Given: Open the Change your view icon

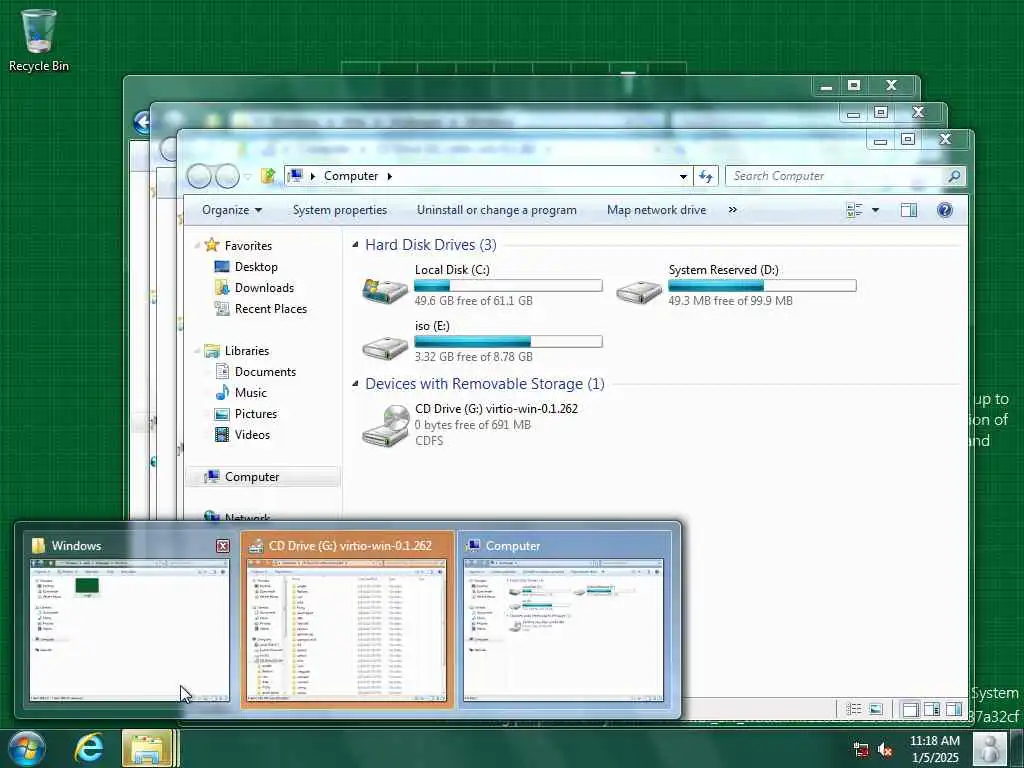Looking at the screenshot, I should 854,210.
